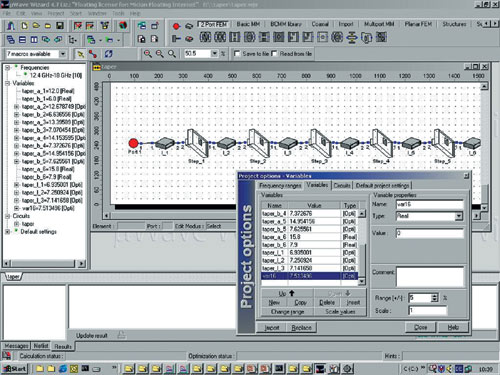Image resolution: width=500 pixels, height=375 pixels.
Task: Enable the Read from file checkbox
Action: pyautogui.click(x=274, y=54)
